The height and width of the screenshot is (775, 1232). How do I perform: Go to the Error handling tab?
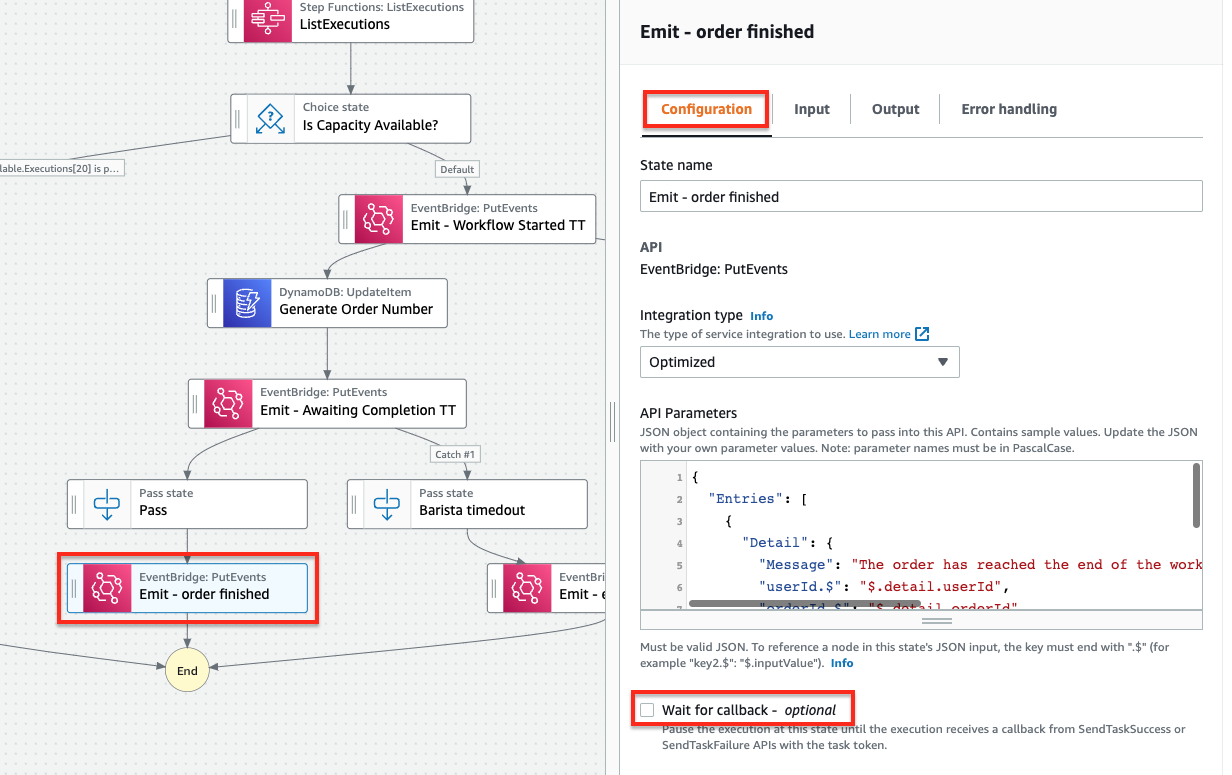pyautogui.click(x=1009, y=109)
